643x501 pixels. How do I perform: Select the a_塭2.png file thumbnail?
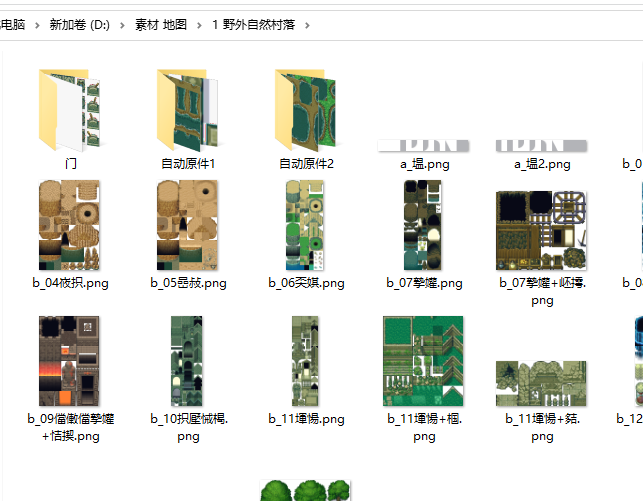[541, 146]
